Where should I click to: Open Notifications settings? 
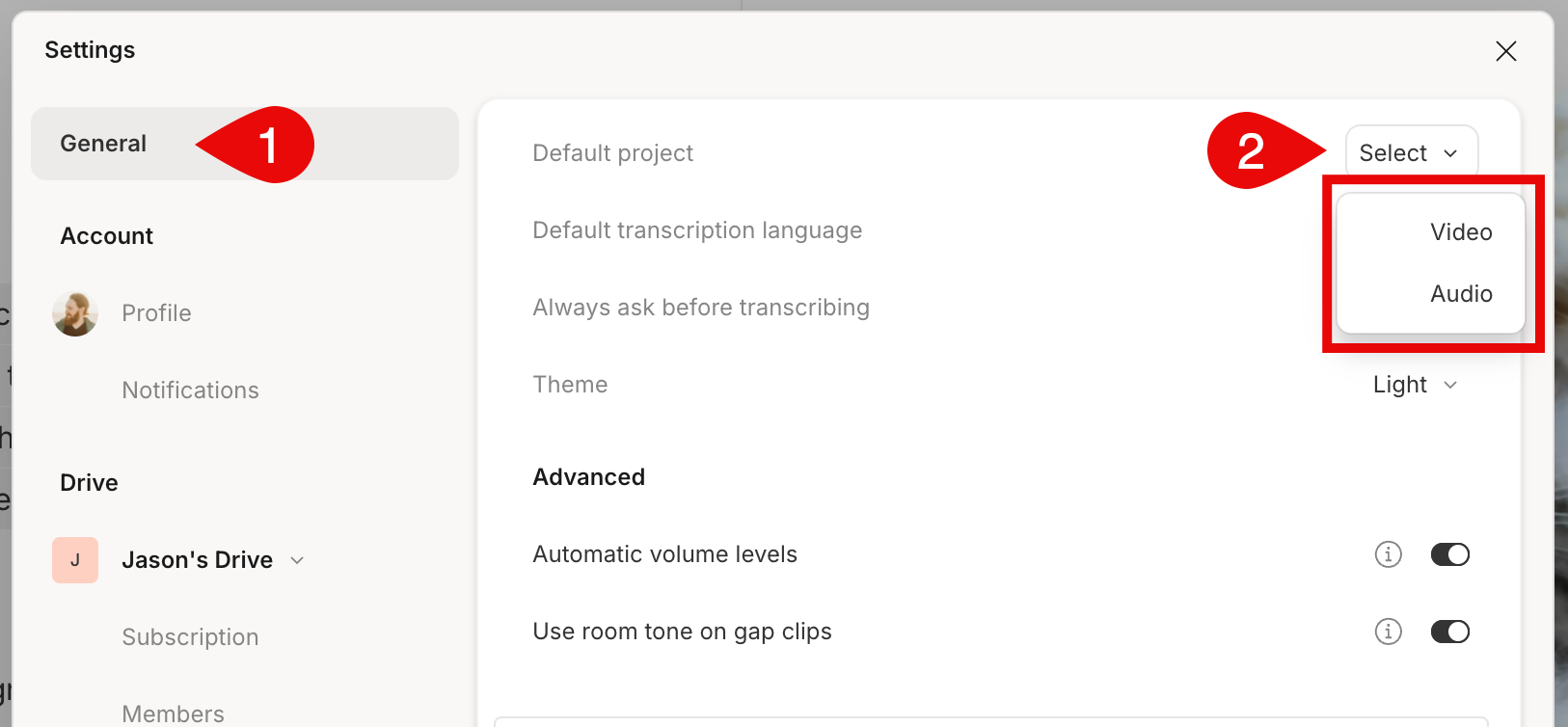point(190,390)
